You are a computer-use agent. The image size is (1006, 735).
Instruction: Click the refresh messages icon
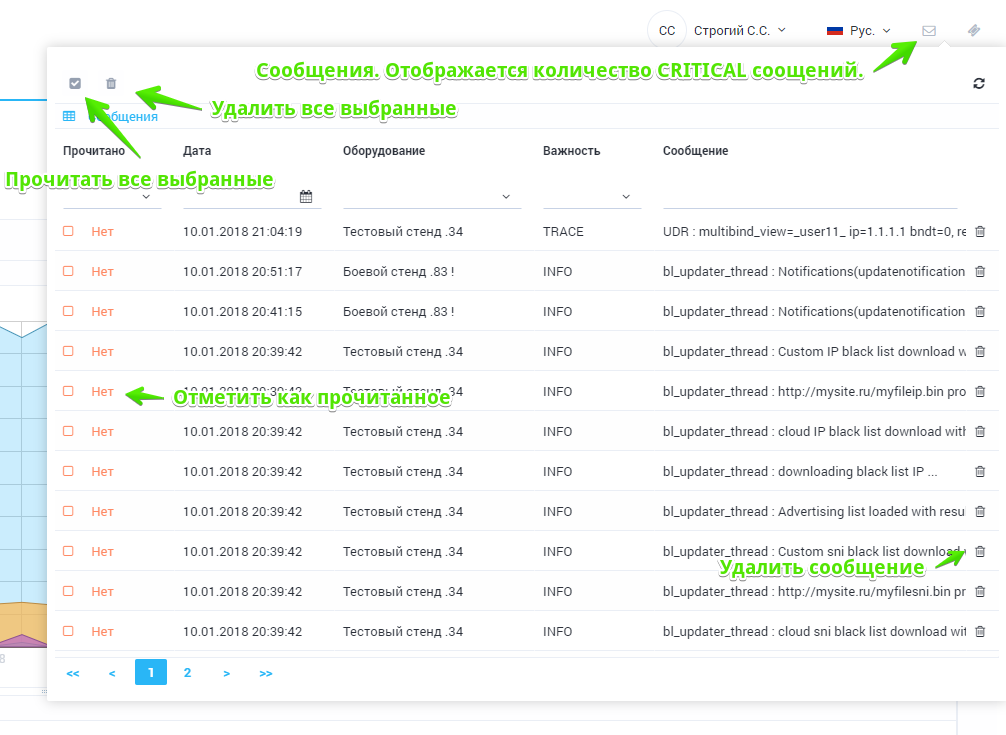coord(979,84)
